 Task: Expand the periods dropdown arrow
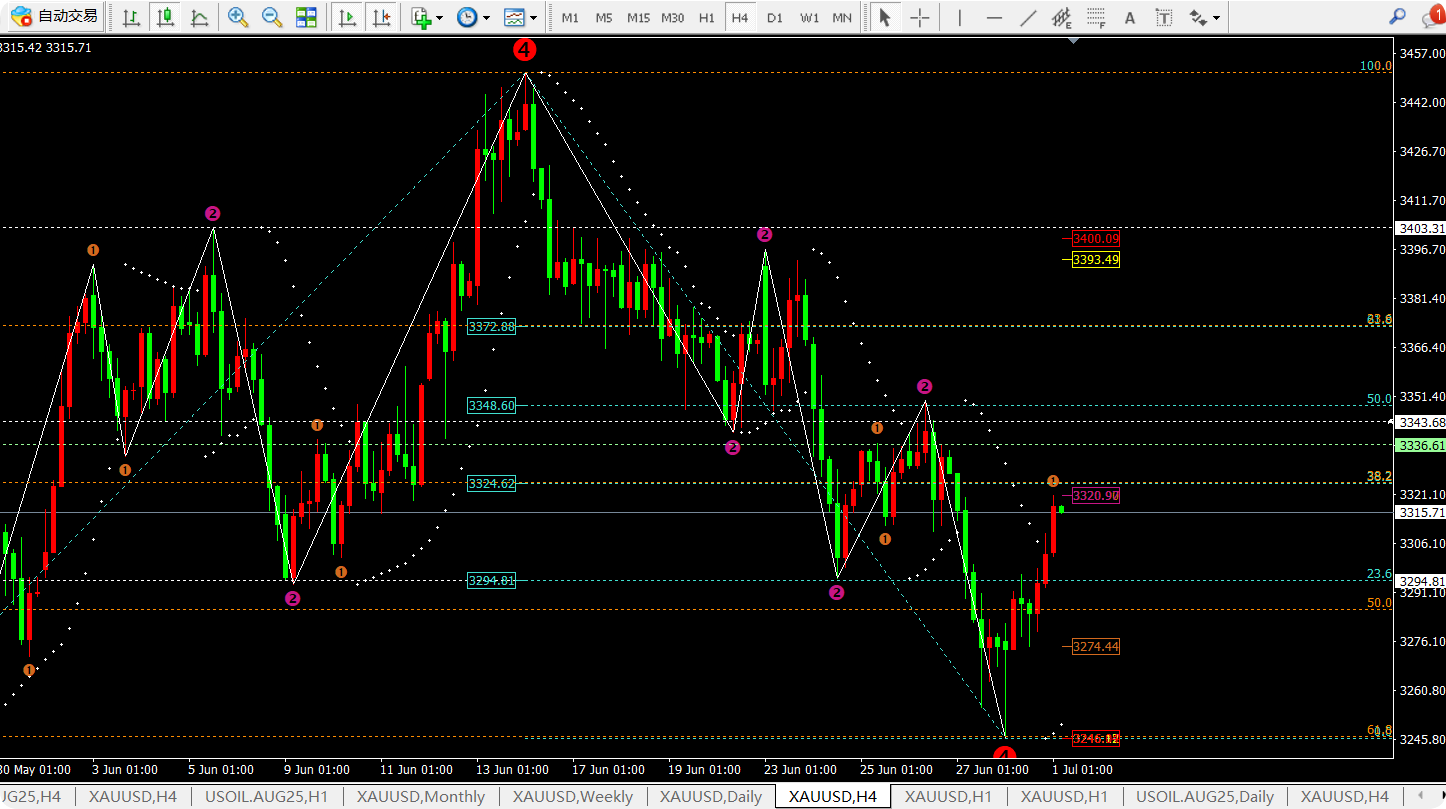coord(486,18)
